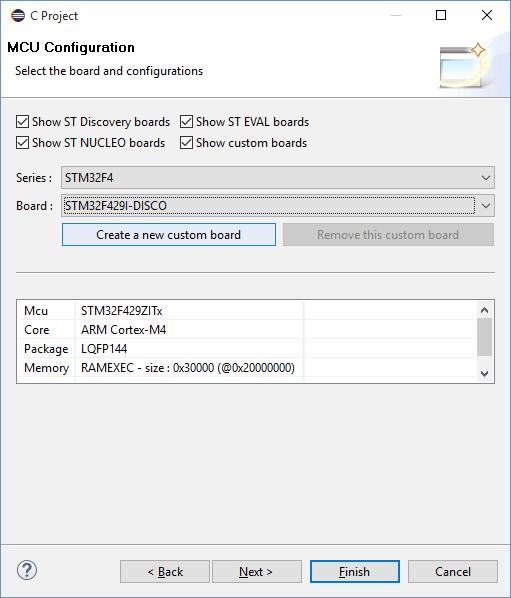Expand the Board dropdown arrow
The width and height of the screenshot is (511, 598).
[485, 206]
